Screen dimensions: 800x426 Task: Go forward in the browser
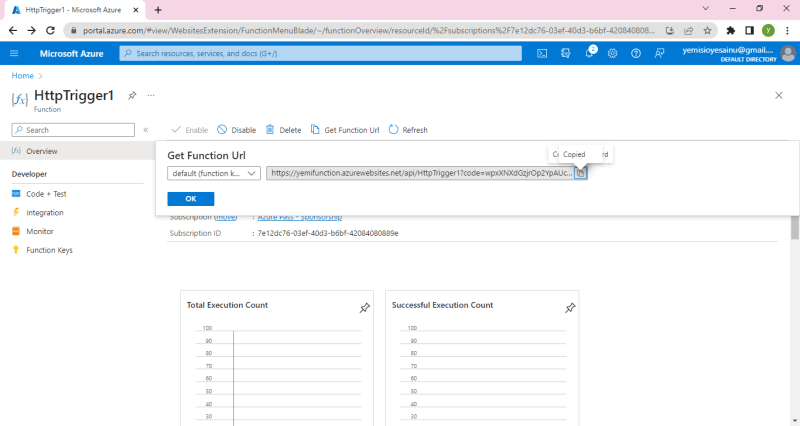click(32, 31)
